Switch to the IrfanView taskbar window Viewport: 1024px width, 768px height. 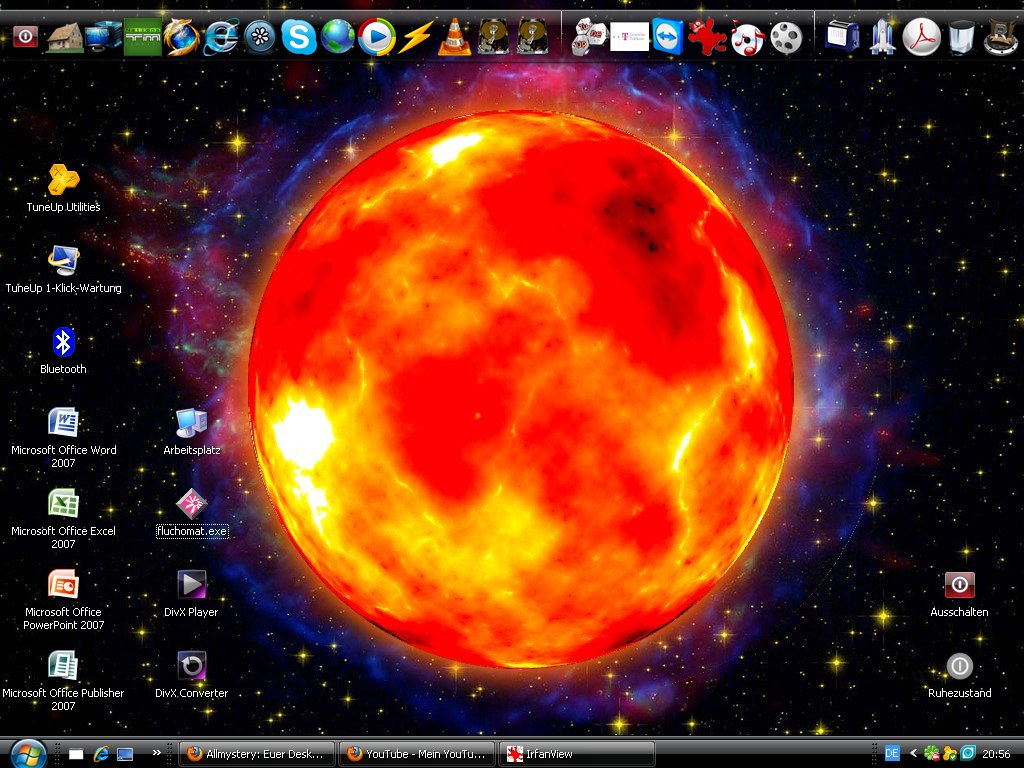(577, 754)
